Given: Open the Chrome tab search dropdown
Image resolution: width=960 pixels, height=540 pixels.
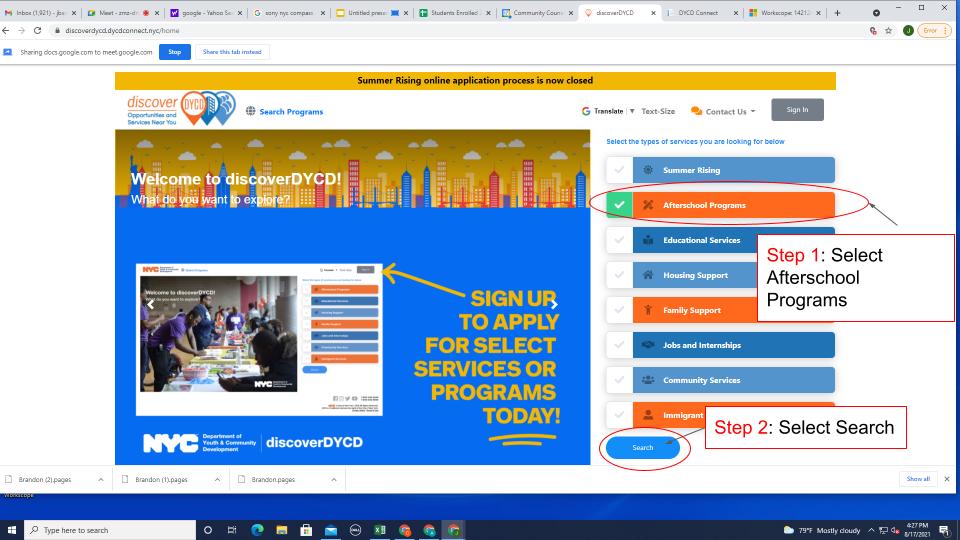Looking at the screenshot, I should pos(876,12).
